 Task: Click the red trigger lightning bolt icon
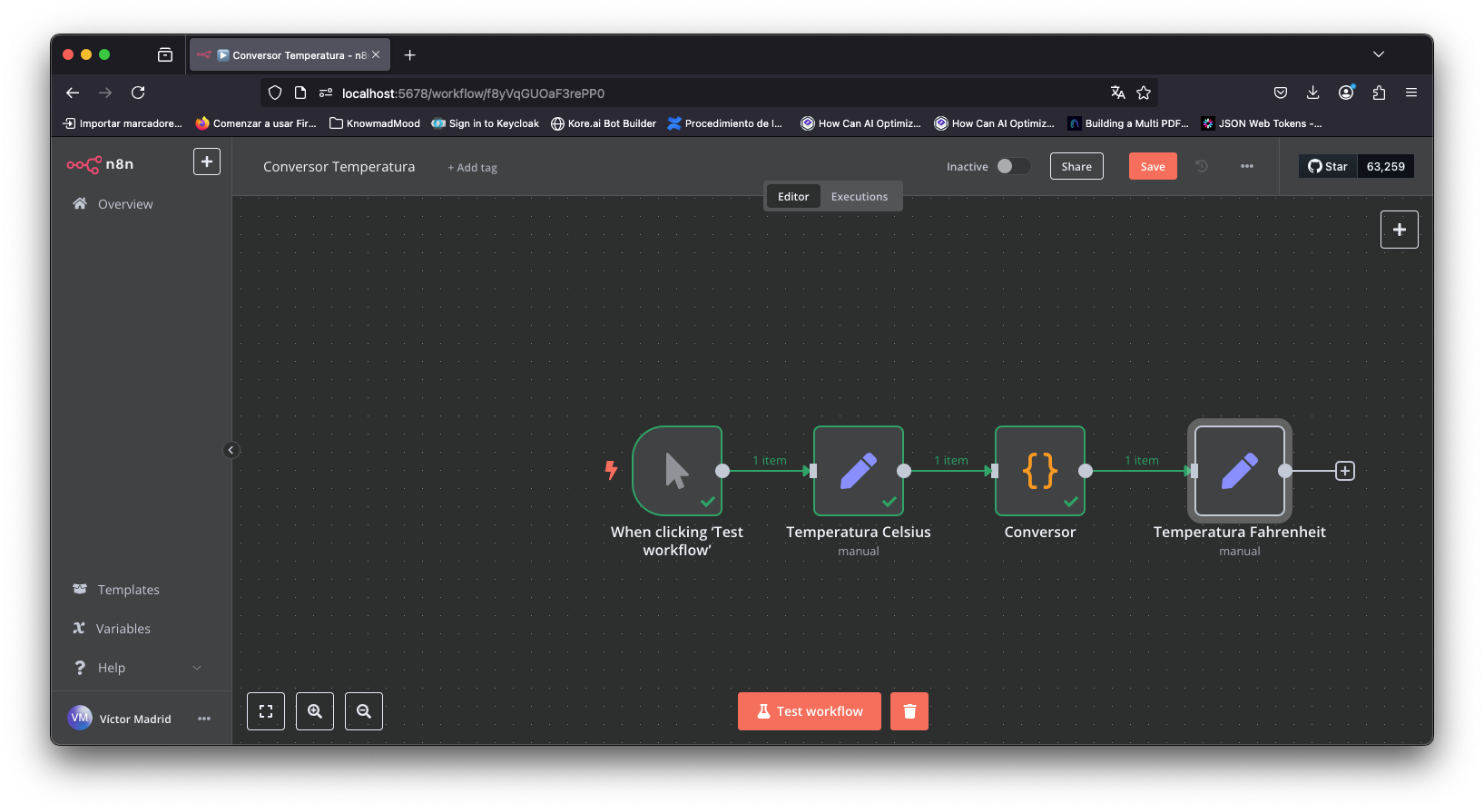tap(612, 470)
